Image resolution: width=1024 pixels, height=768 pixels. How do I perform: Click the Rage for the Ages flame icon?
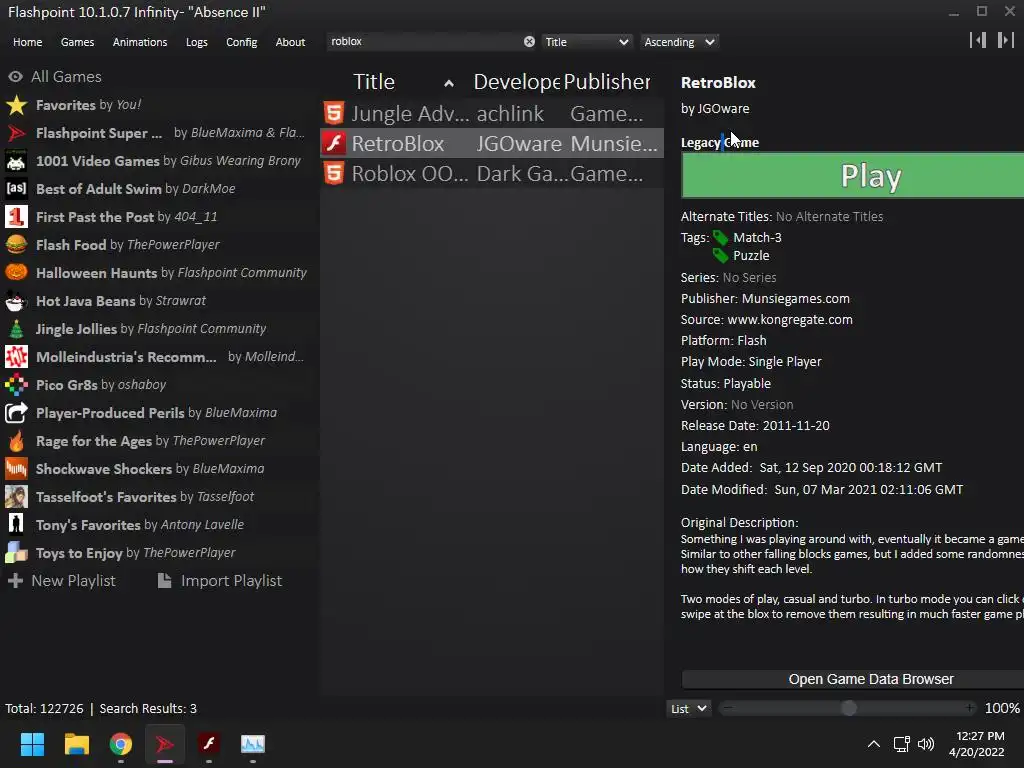point(16,441)
